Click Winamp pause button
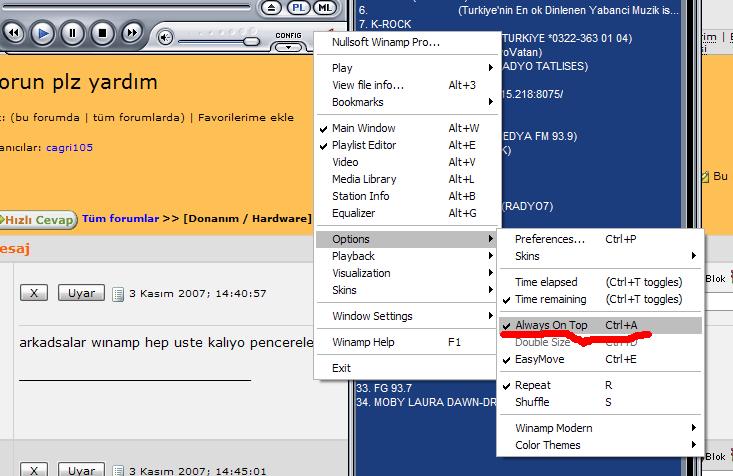Screen dimensions: 733x476 tap(72, 33)
